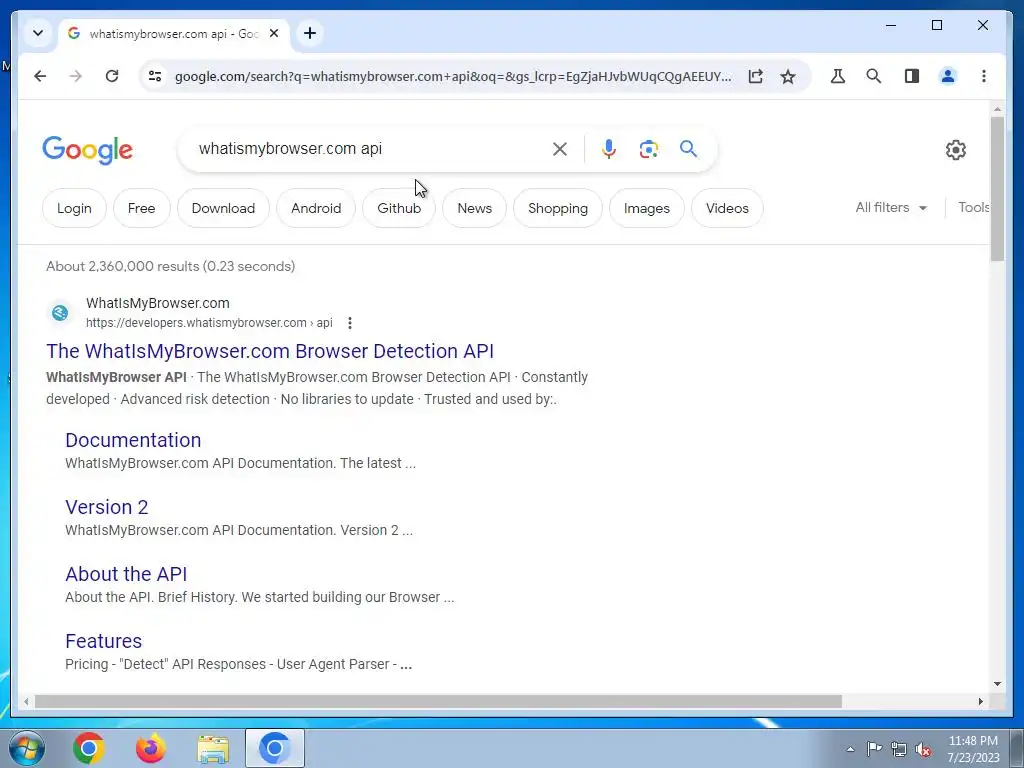
Task: Open About the API sitelink
Action: [126, 574]
